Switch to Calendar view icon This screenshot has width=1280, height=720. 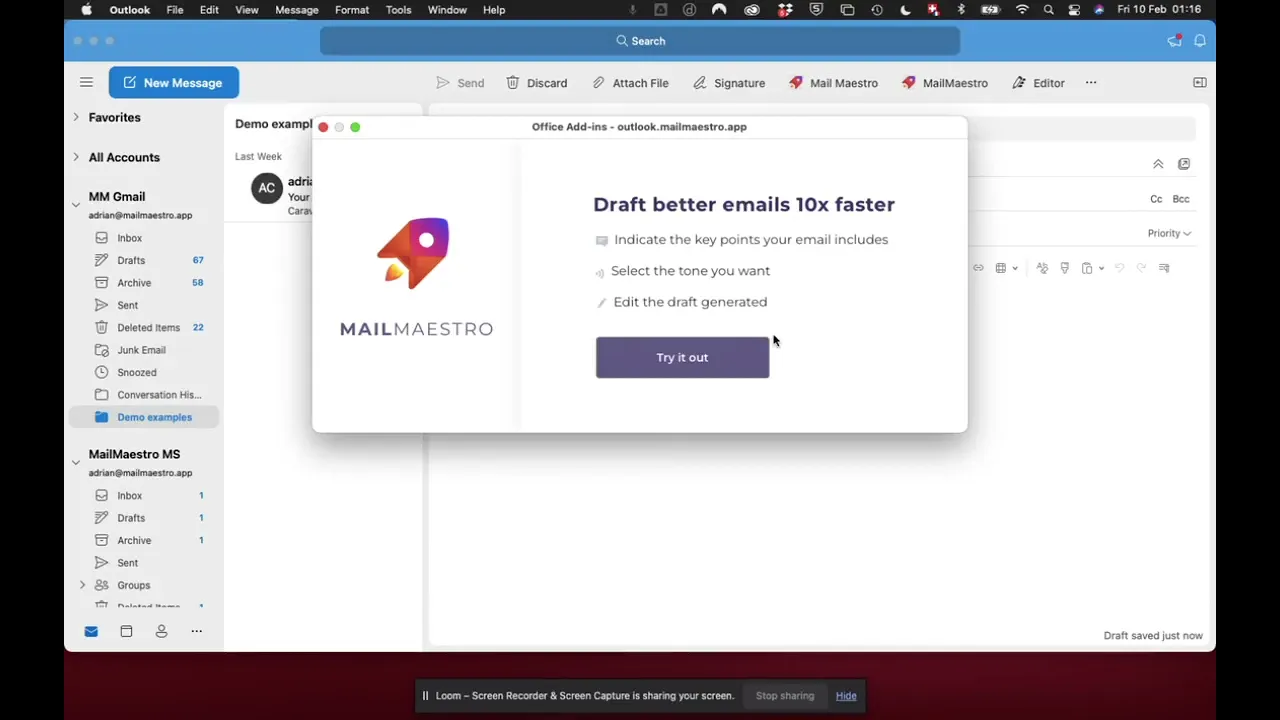point(126,631)
